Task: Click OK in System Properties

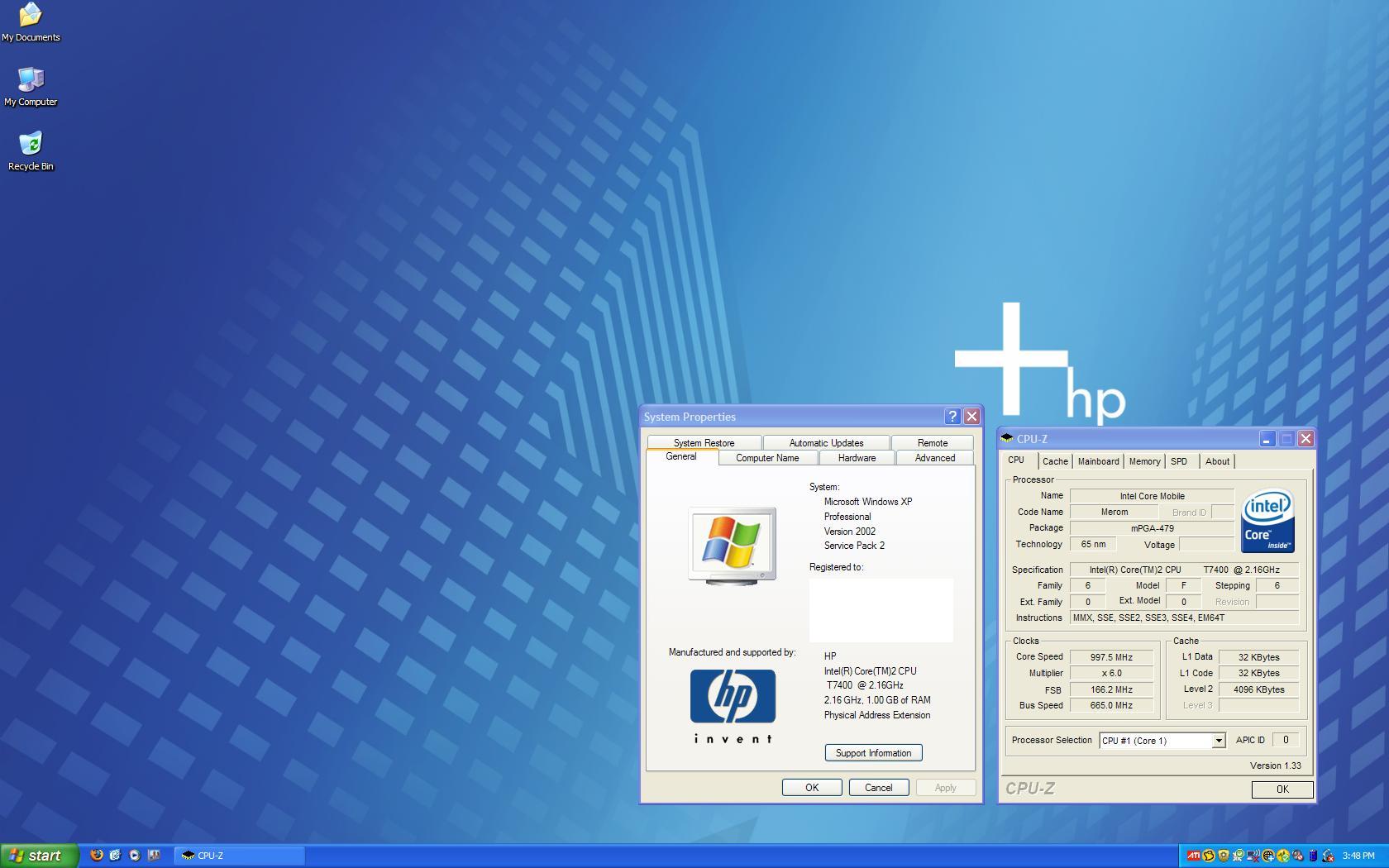Action: click(x=812, y=788)
